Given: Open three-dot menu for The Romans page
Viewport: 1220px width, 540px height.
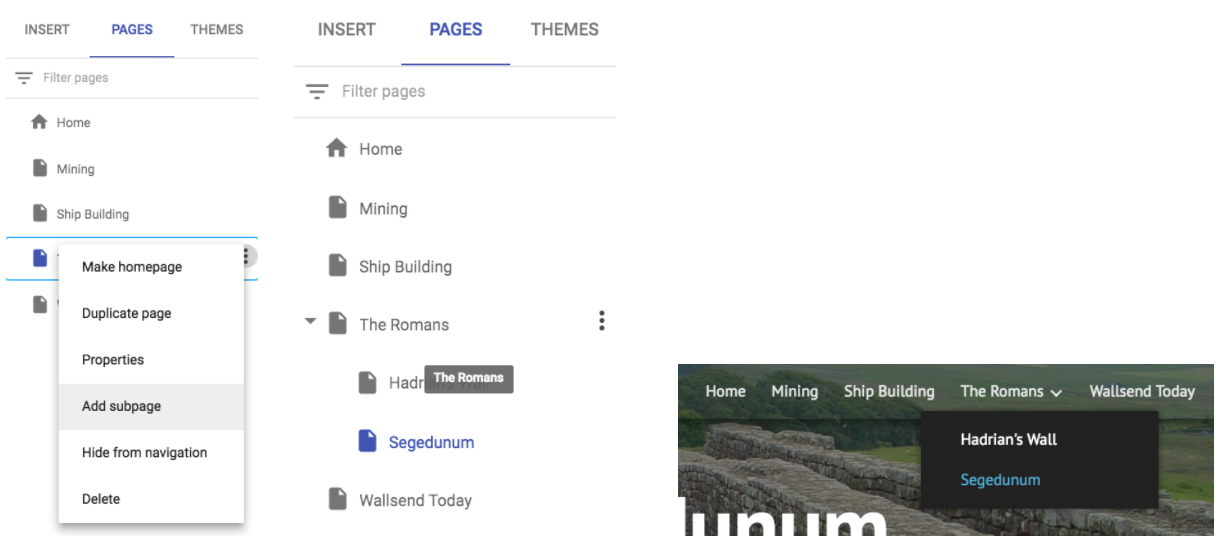Looking at the screenshot, I should click(601, 321).
